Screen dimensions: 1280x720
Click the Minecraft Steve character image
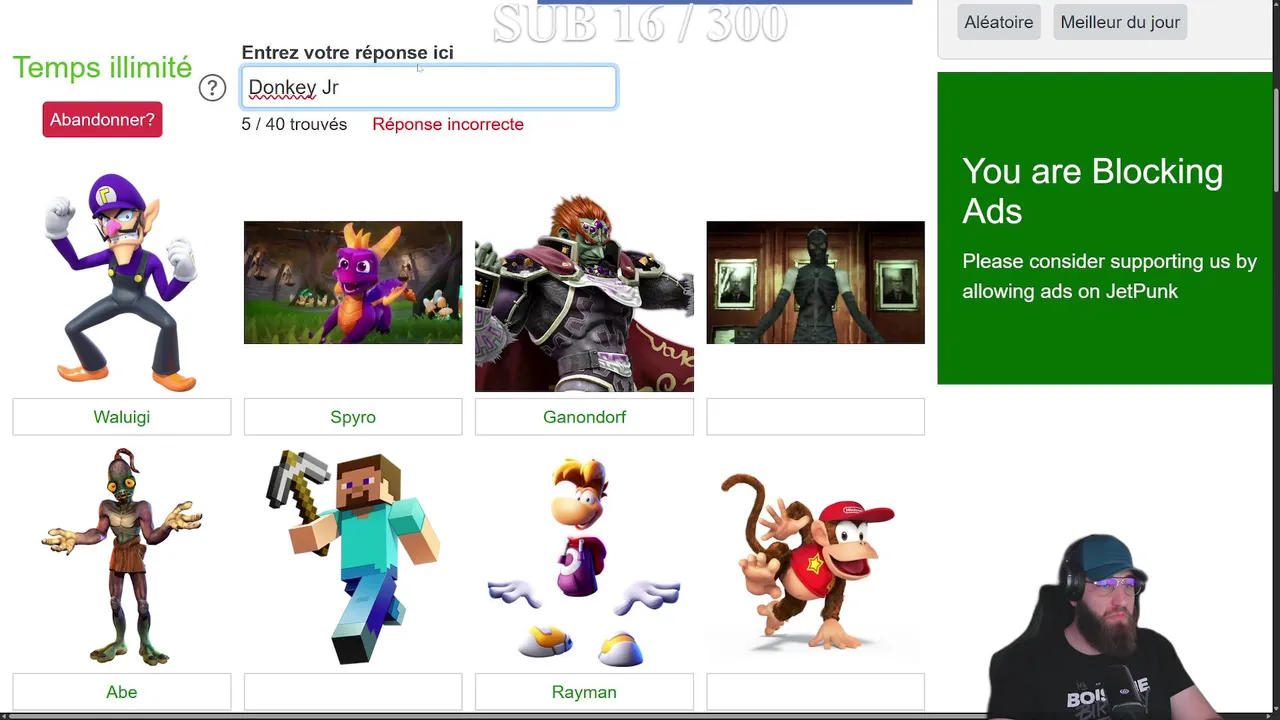click(353, 556)
